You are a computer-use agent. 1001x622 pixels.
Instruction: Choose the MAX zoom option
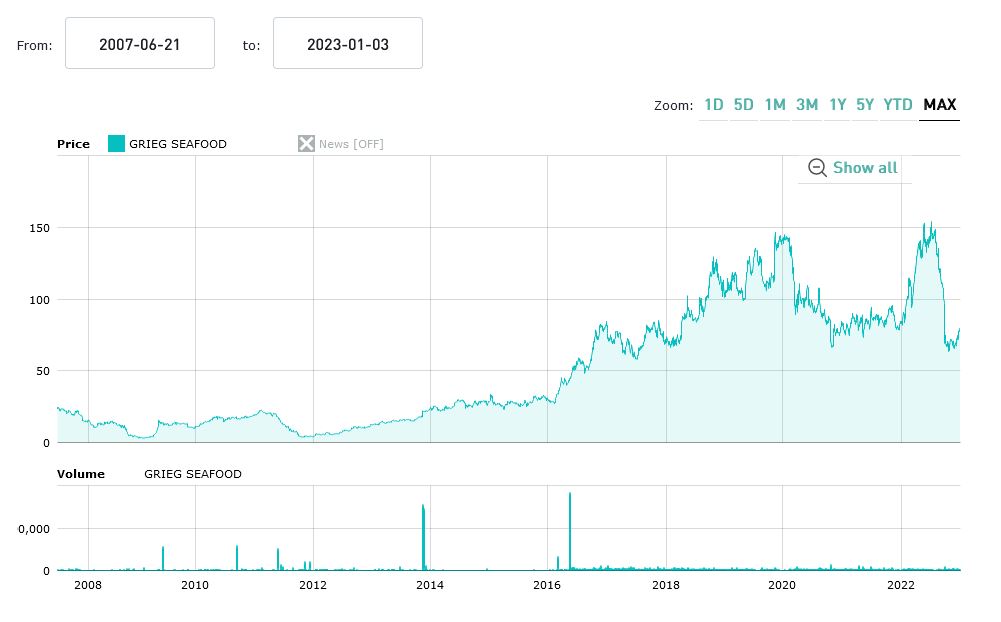(940, 105)
